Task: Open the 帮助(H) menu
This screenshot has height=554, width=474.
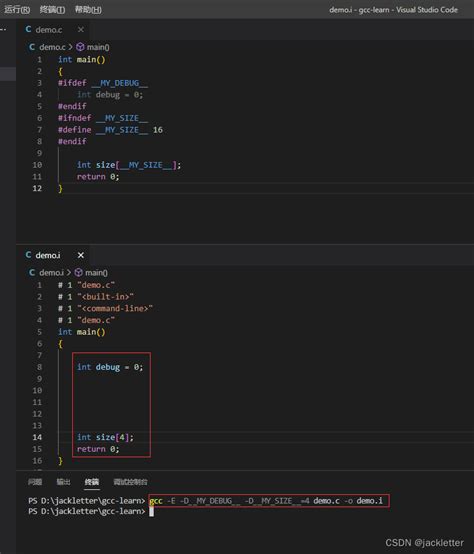Action: coord(88,10)
